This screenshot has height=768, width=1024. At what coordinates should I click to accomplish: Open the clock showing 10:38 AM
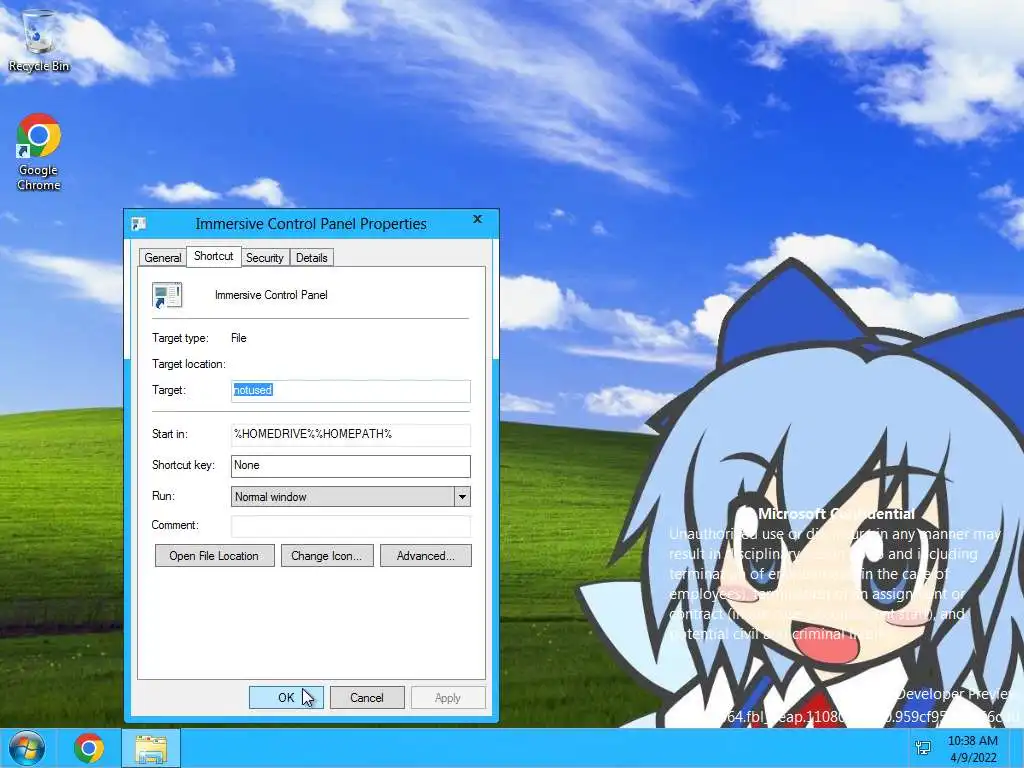(x=972, y=749)
